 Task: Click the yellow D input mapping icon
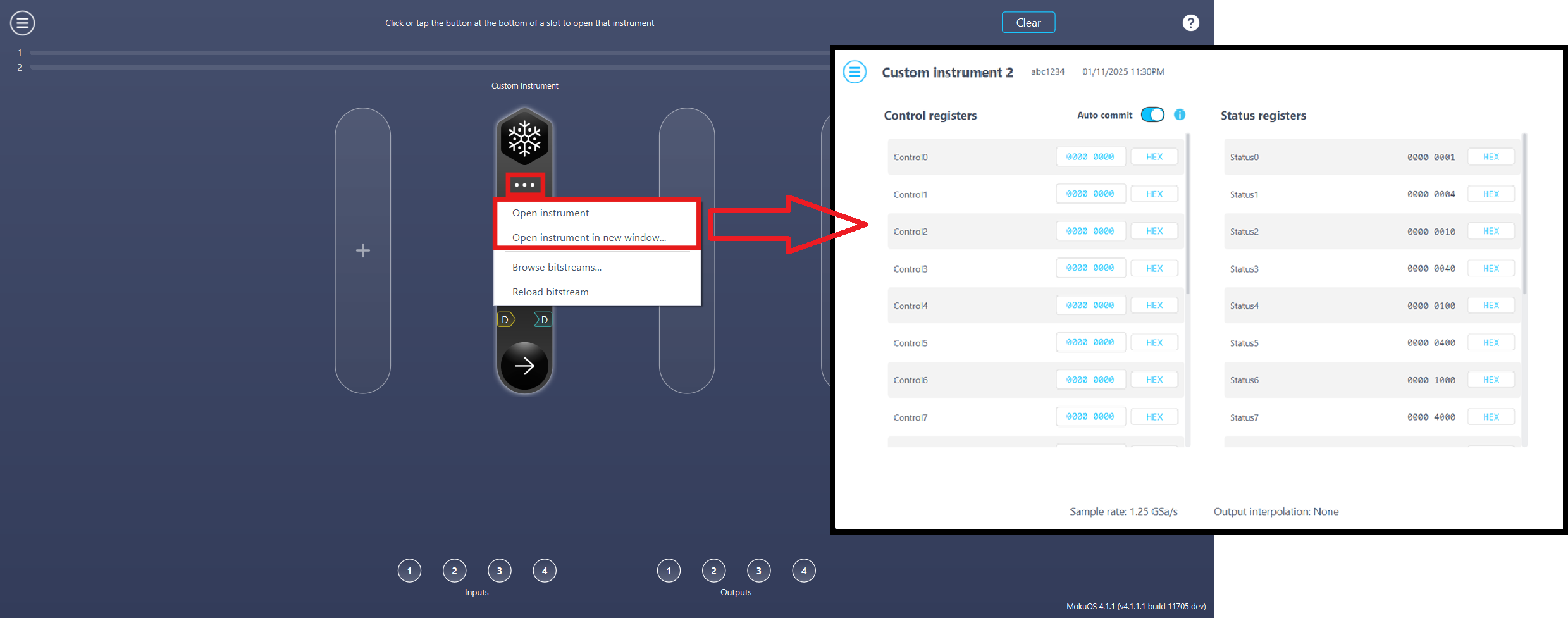[x=505, y=319]
